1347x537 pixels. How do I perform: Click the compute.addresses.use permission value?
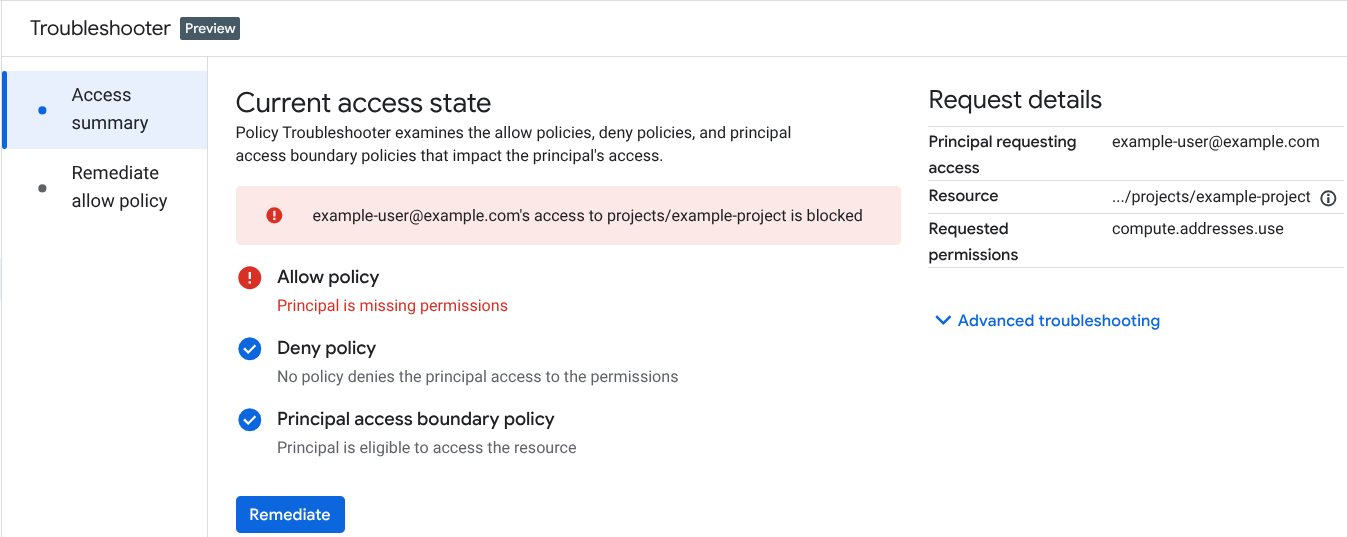click(x=1197, y=229)
